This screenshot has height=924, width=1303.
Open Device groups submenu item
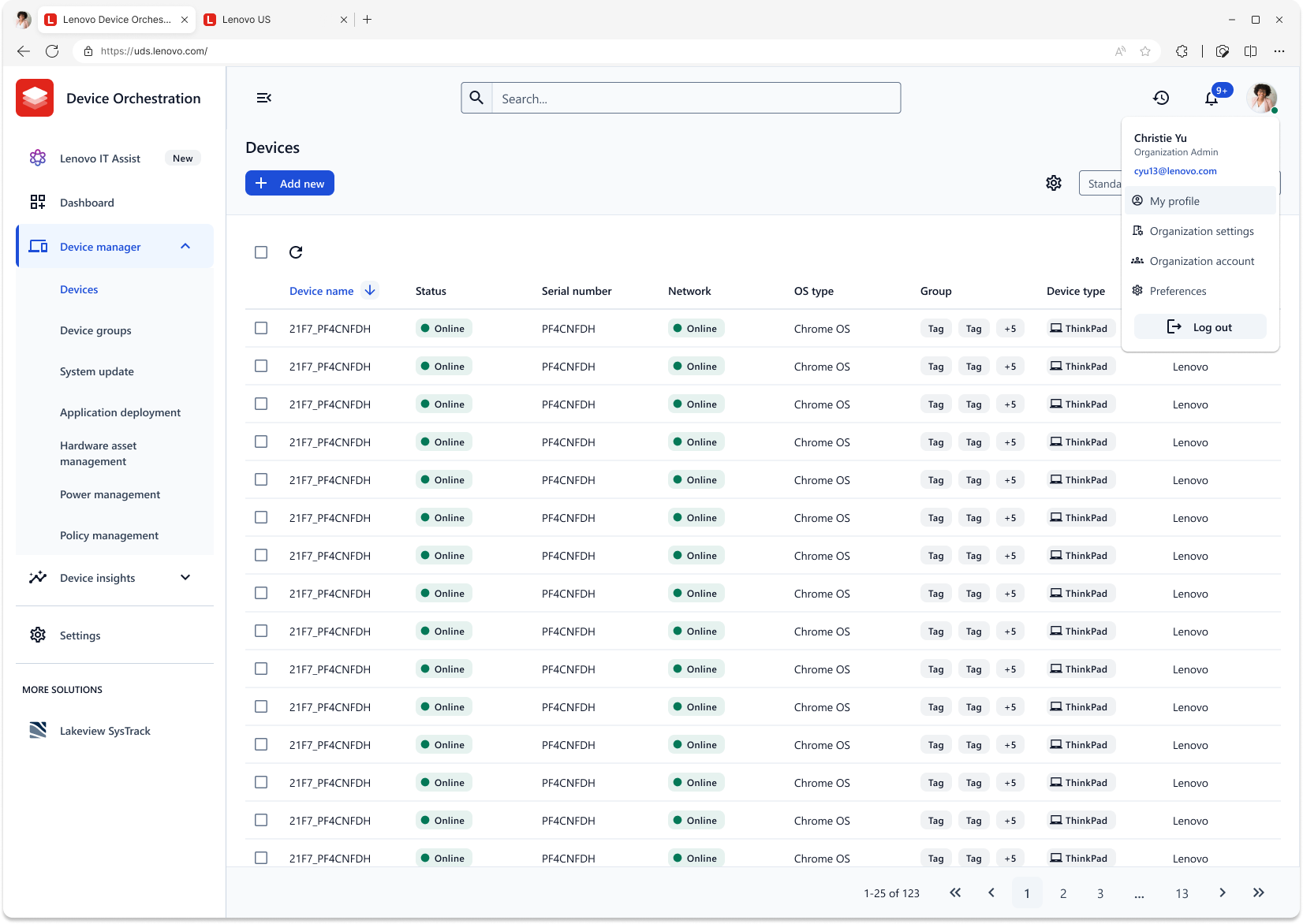tap(95, 330)
